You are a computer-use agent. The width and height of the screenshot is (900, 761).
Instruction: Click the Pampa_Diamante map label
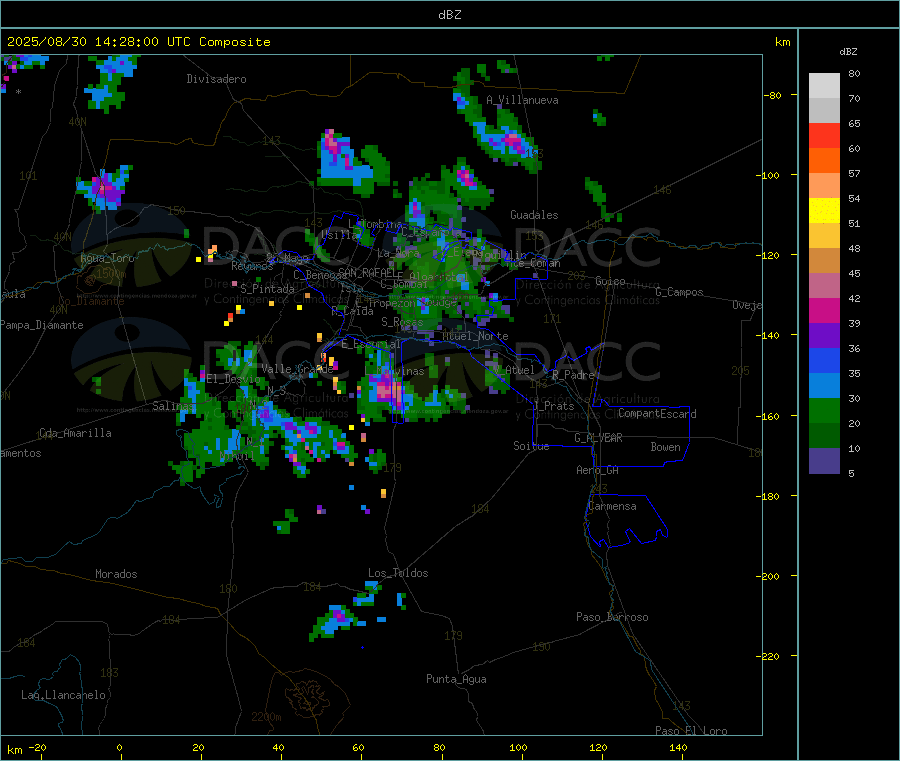42,325
